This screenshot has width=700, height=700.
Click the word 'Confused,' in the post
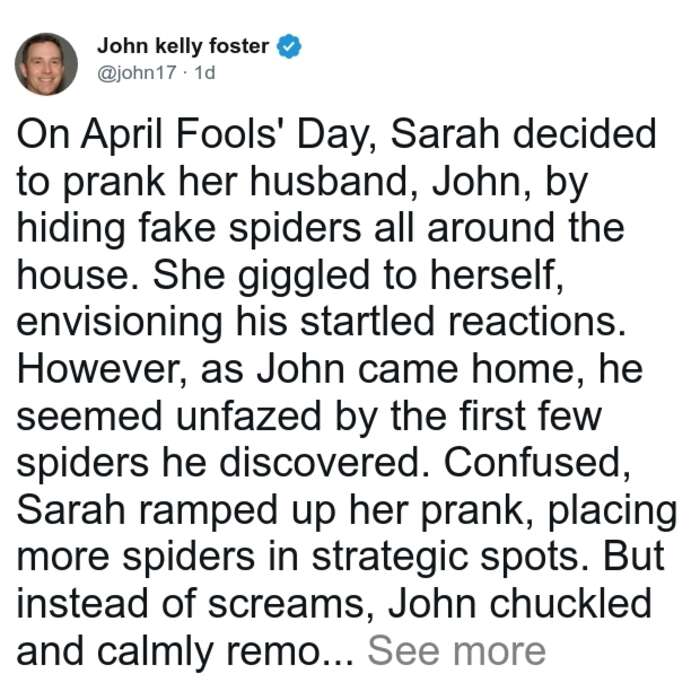[x=538, y=463]
